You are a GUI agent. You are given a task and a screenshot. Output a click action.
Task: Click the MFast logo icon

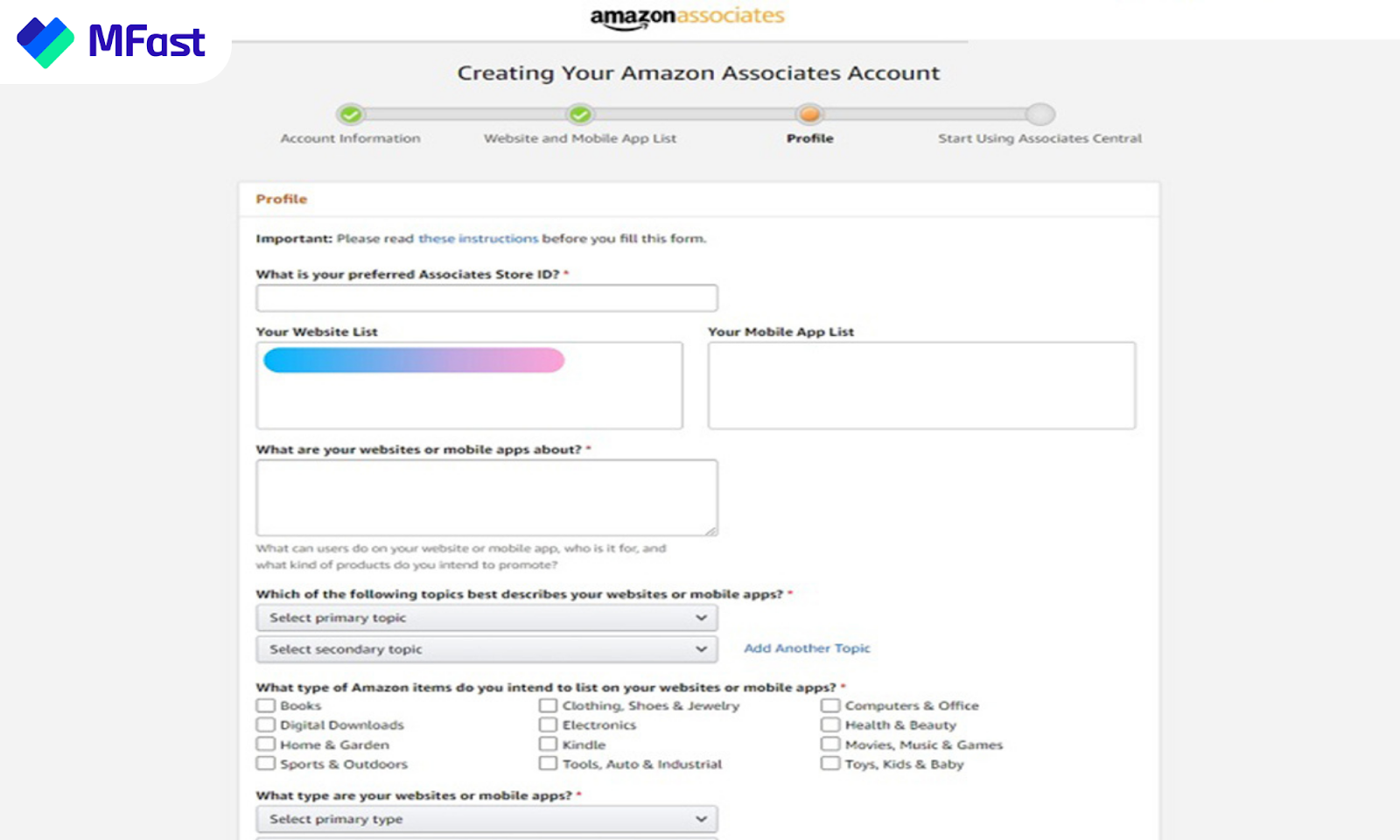coord(45,41)
